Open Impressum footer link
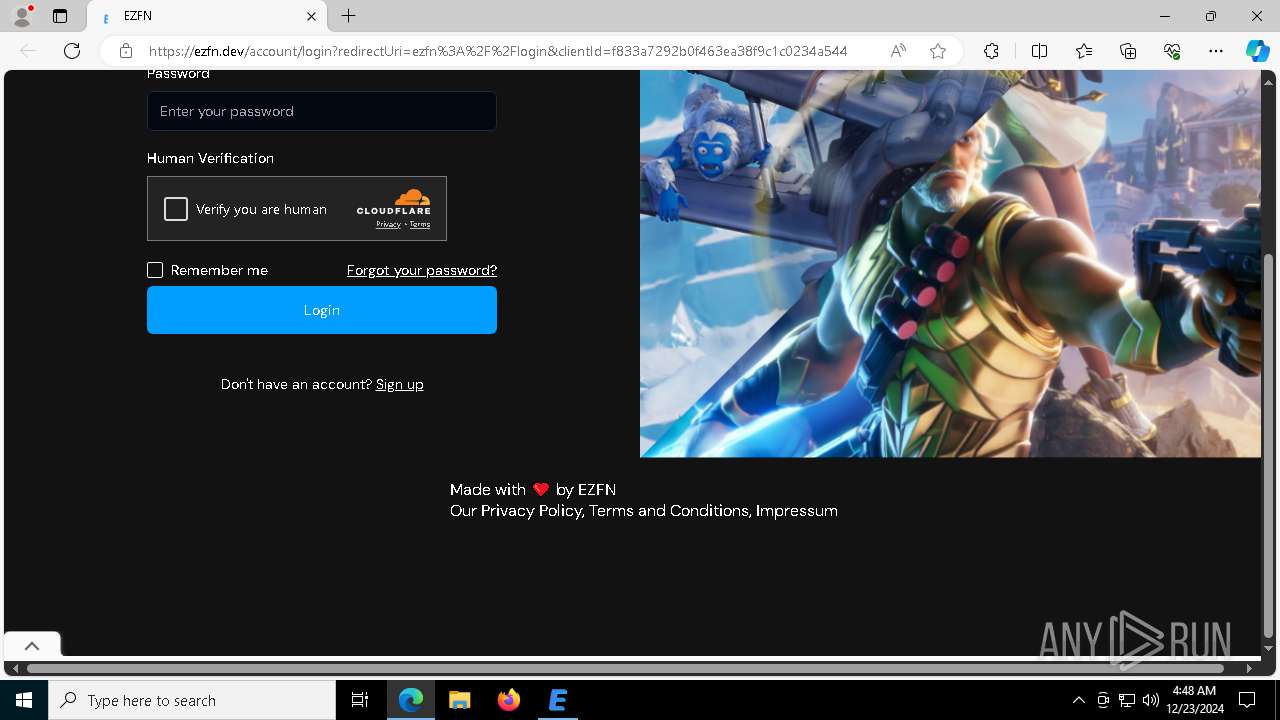 coord(797,511)
